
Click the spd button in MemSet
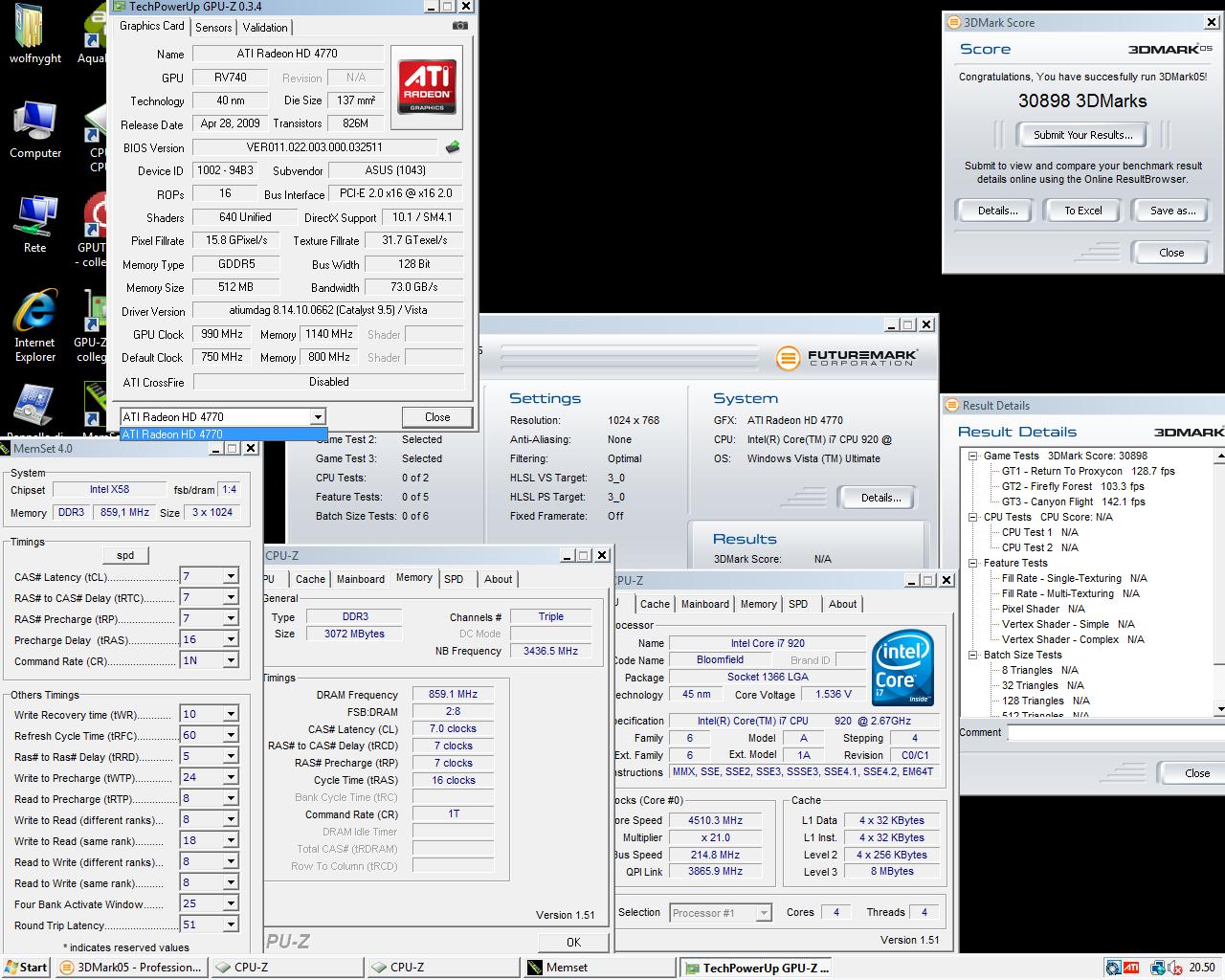click(125, 555)
